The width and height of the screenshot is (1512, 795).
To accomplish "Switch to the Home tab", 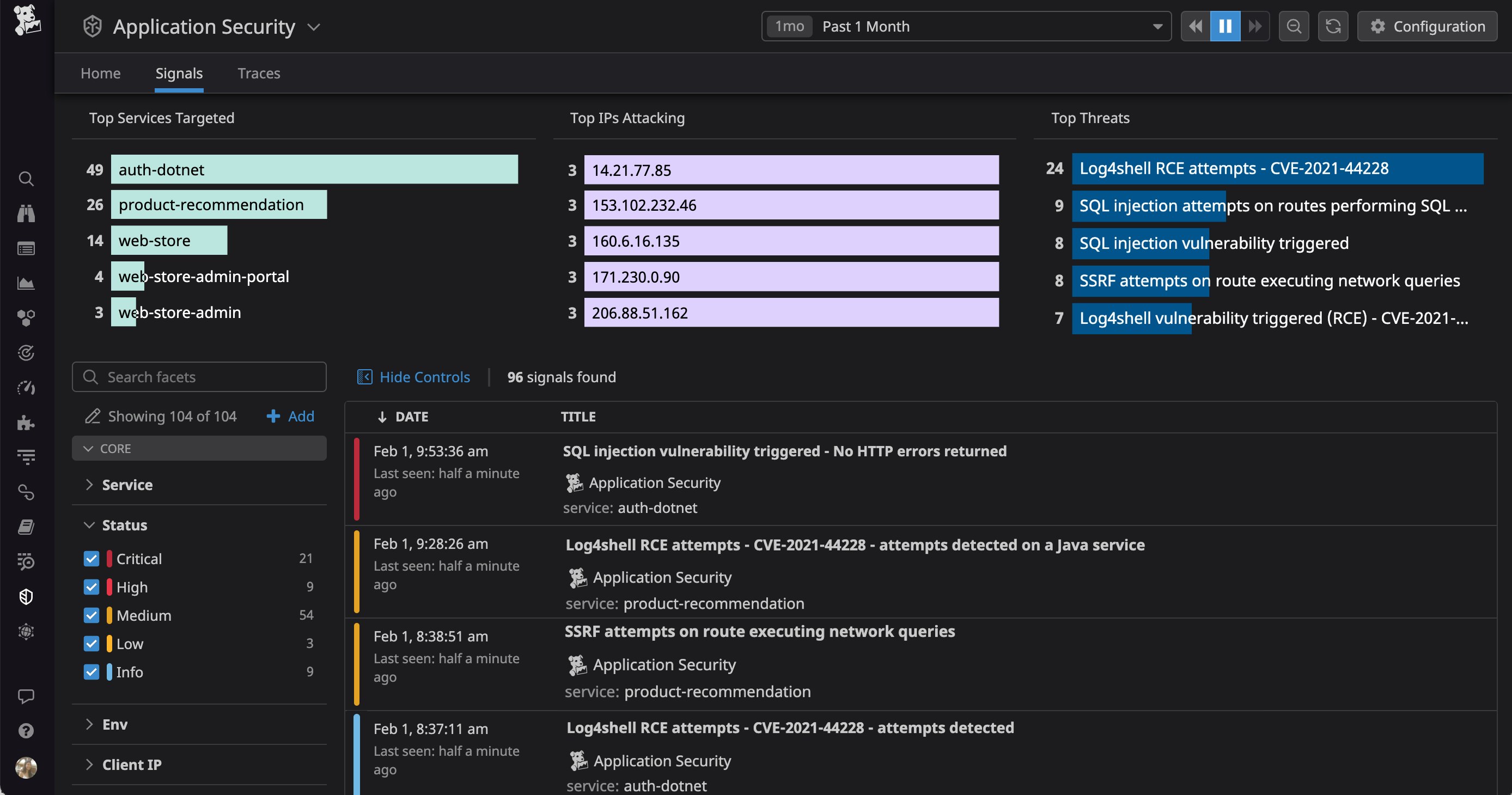I will (100, 74).
